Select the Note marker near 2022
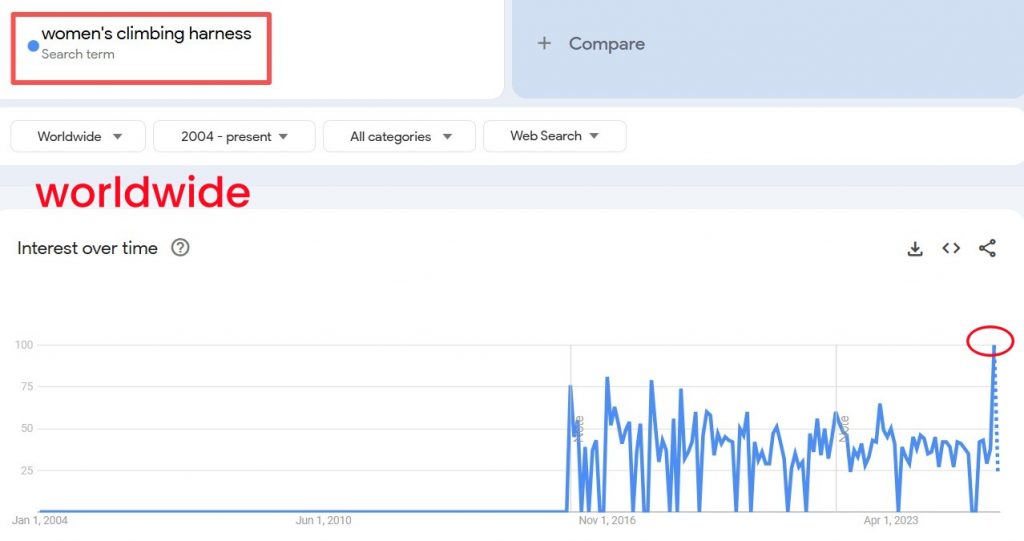The height and width of the screenshot is (541, 1024). click(844, 428)
